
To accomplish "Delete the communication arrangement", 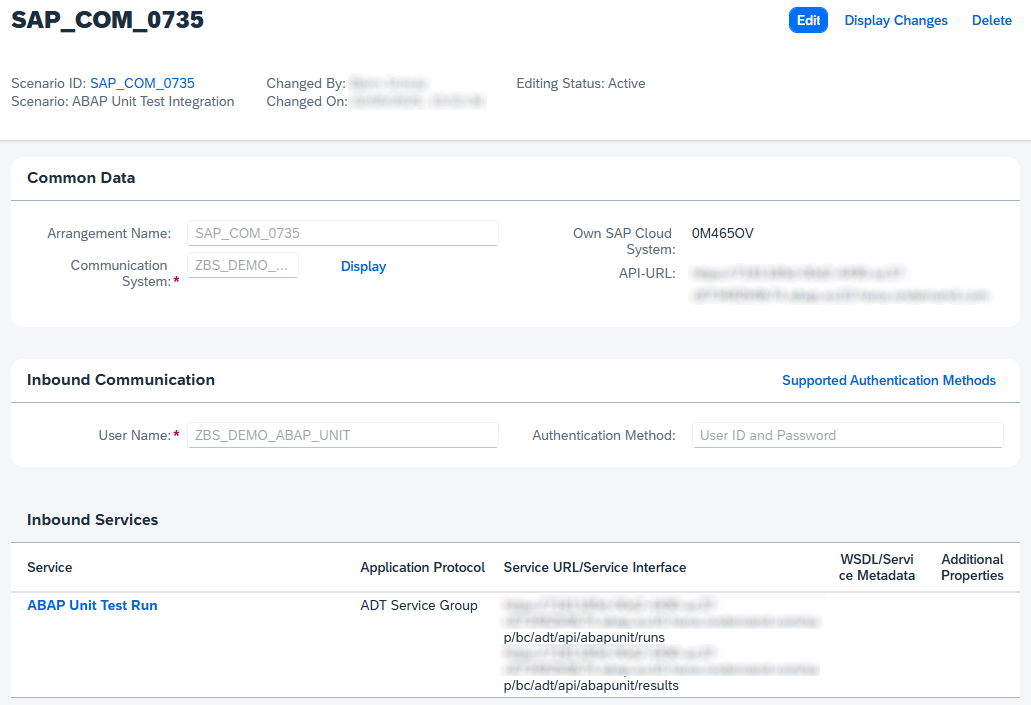I will pyautogui.click(x=992, y=20).
